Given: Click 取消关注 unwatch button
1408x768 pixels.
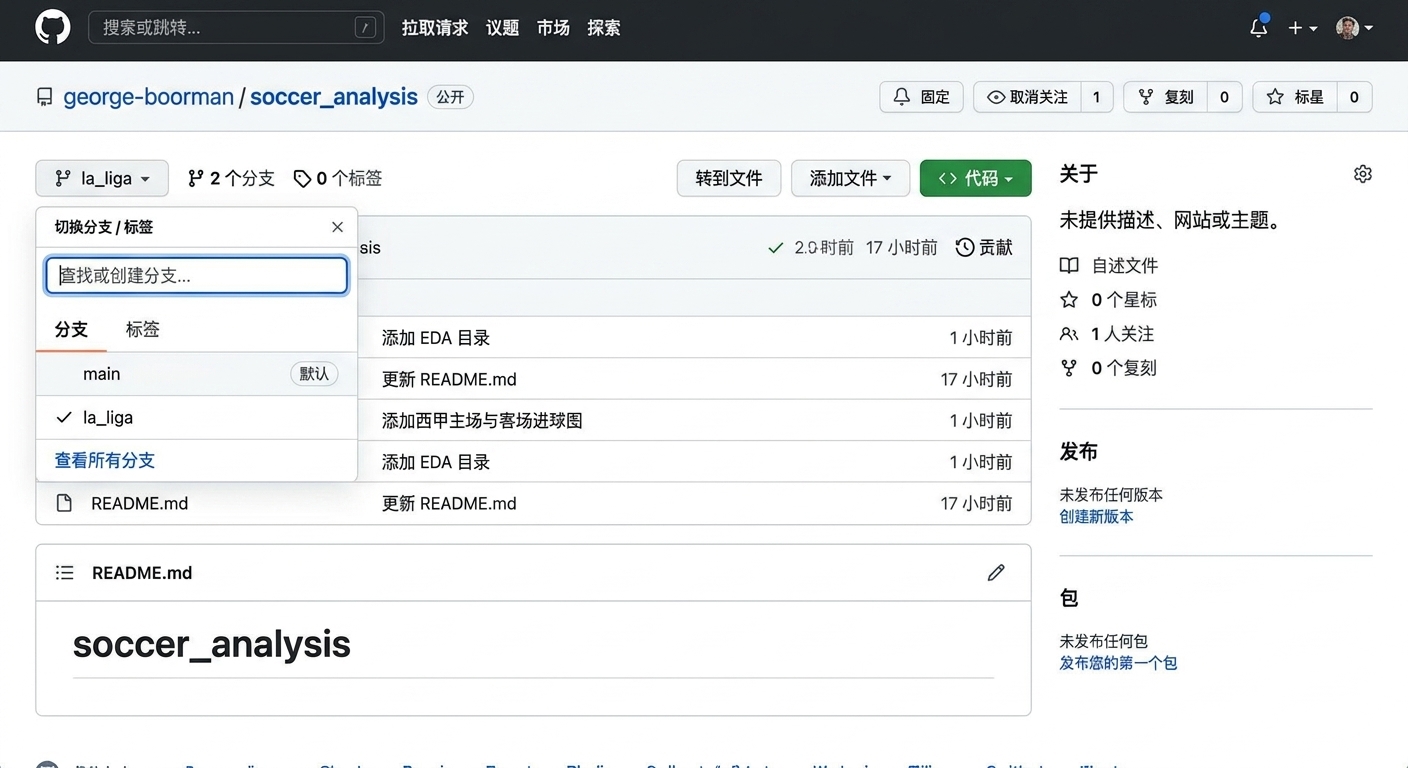Looking at the screenshot, I should 1027,97.
